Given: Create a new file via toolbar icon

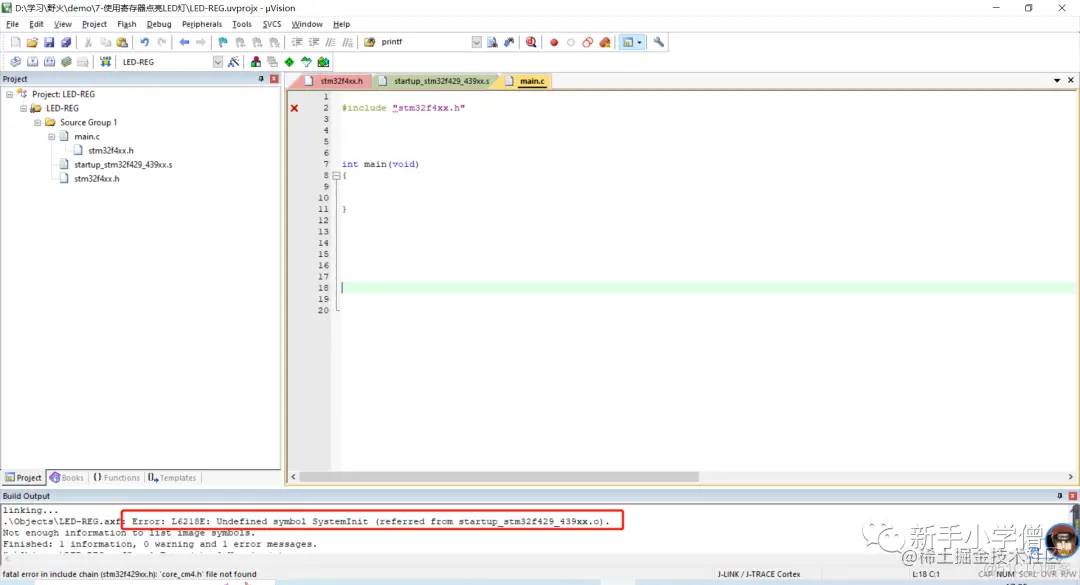Looking at the screenshot, I should tap(15, 42).
